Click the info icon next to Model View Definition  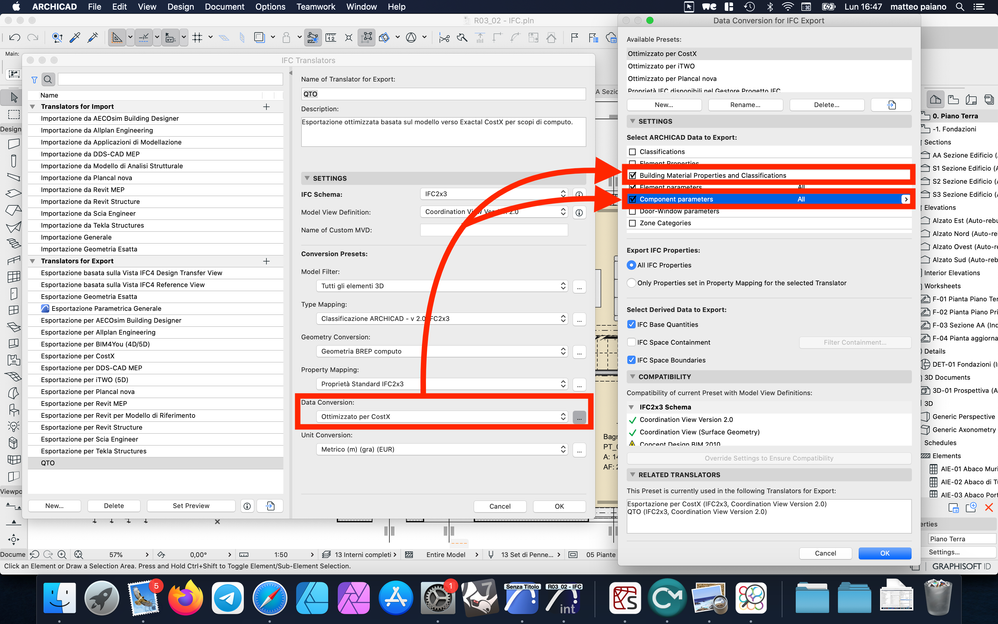579,212
